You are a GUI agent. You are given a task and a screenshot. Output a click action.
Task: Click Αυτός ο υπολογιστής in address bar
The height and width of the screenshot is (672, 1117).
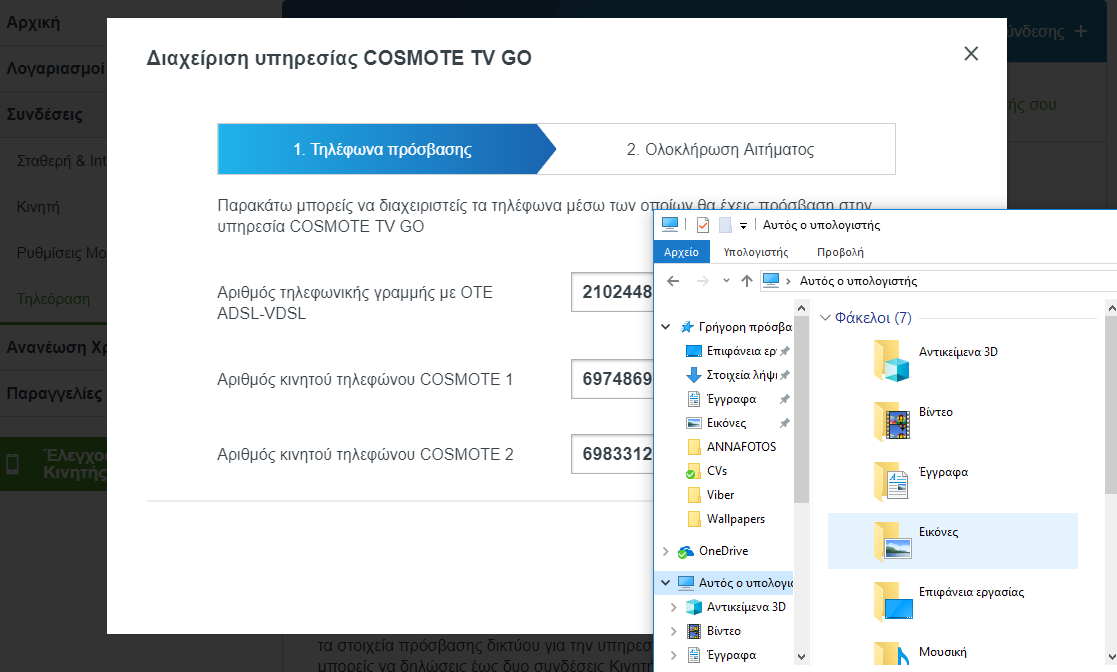858,281
